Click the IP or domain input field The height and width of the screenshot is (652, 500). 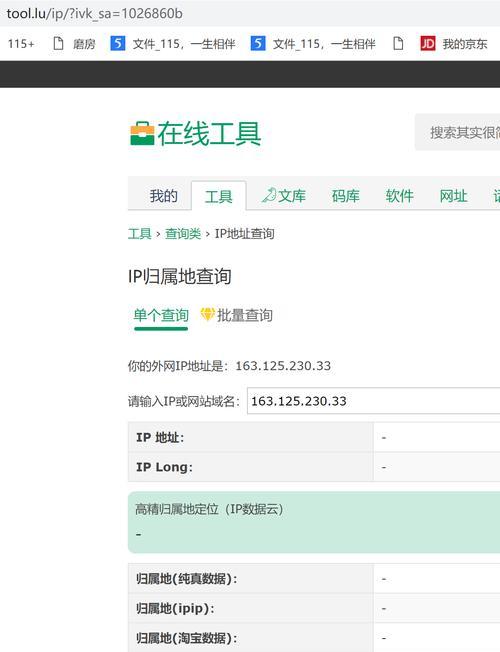click(x=374, y=401)
